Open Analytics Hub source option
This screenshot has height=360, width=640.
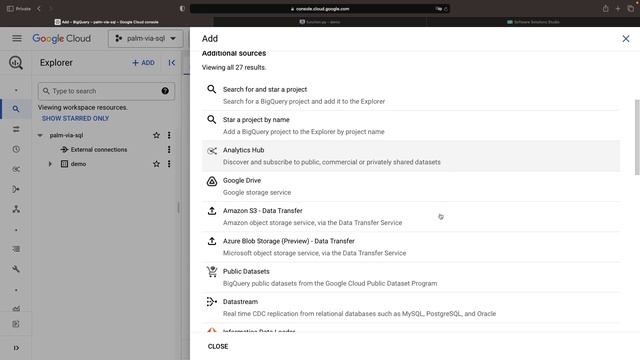tap(411, 156)
